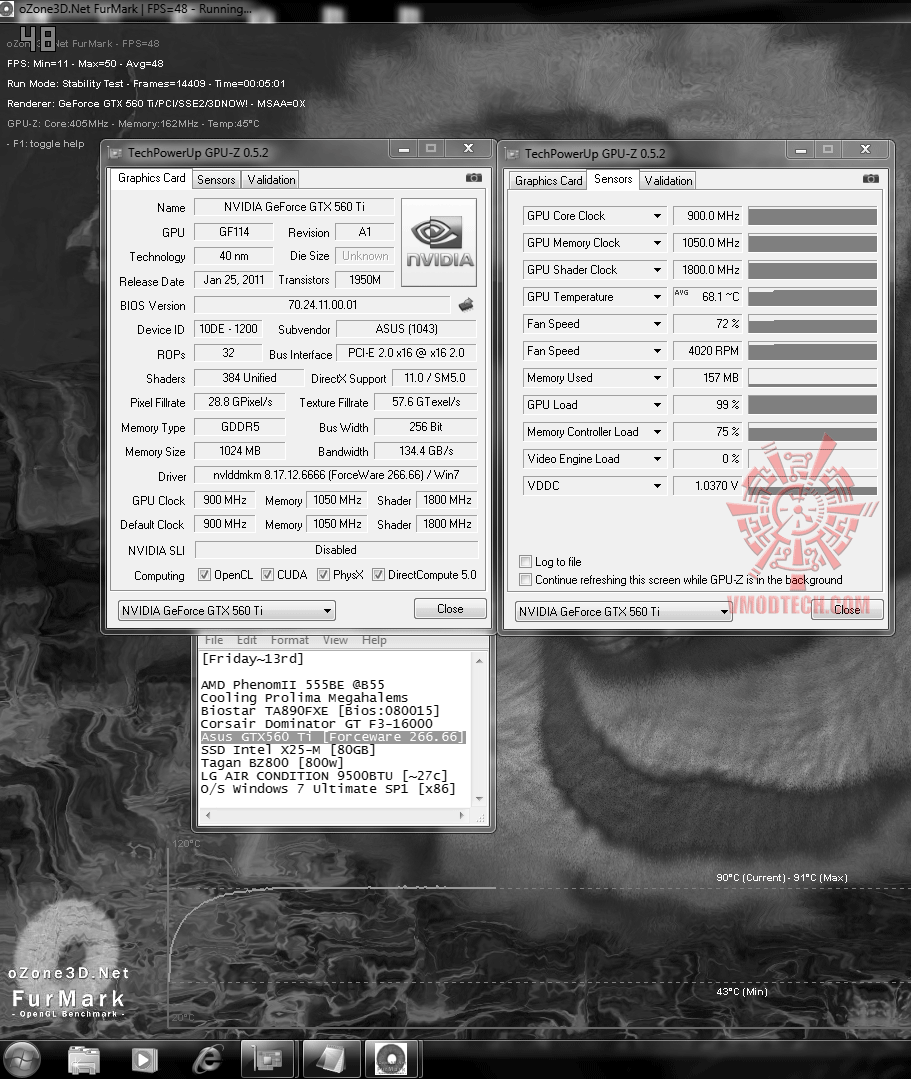
Task: Click '900.0 MHz' GPU Core Clock value
Action: point(707,216)
